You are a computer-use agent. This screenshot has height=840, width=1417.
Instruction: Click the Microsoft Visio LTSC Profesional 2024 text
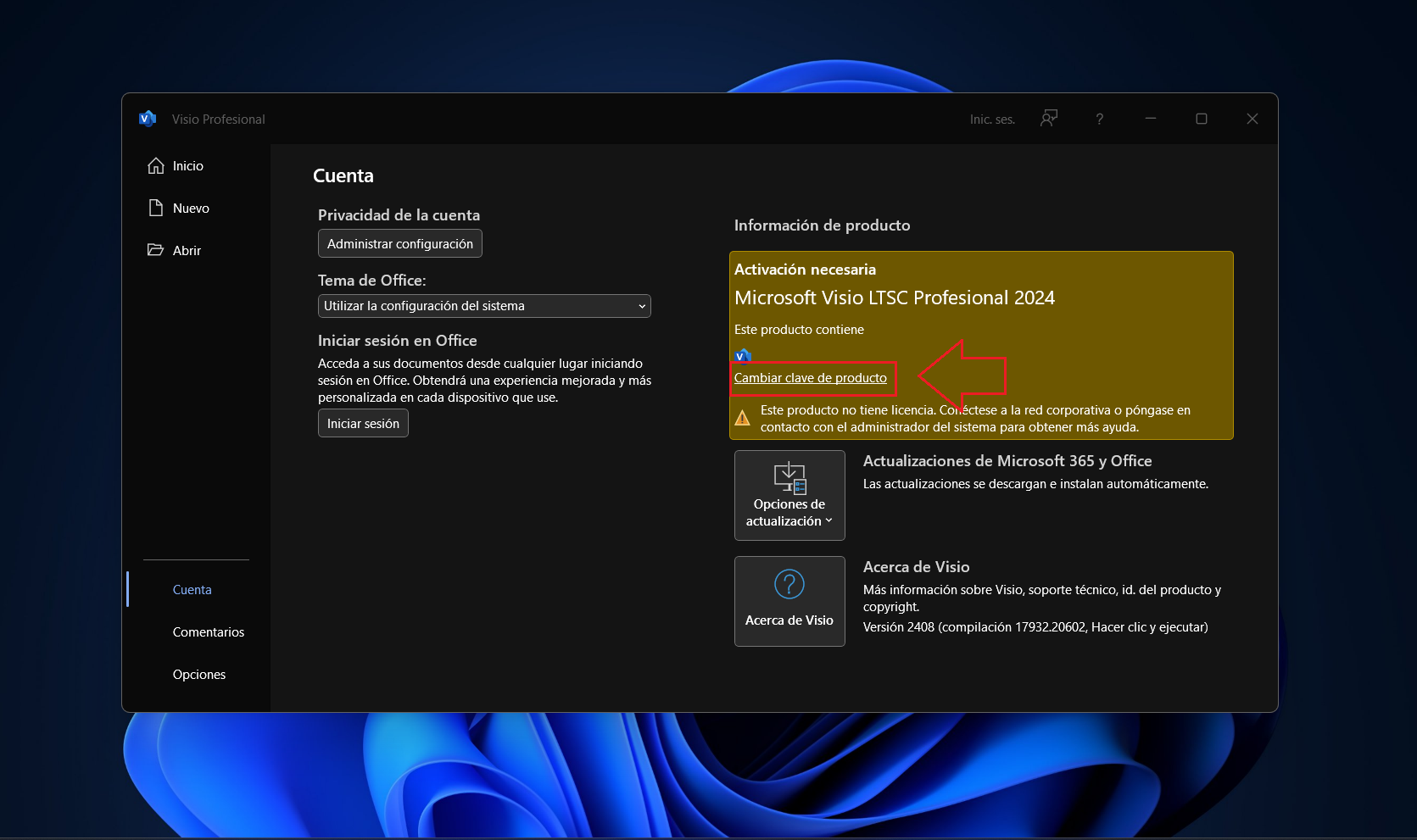[x=895, y=298]
